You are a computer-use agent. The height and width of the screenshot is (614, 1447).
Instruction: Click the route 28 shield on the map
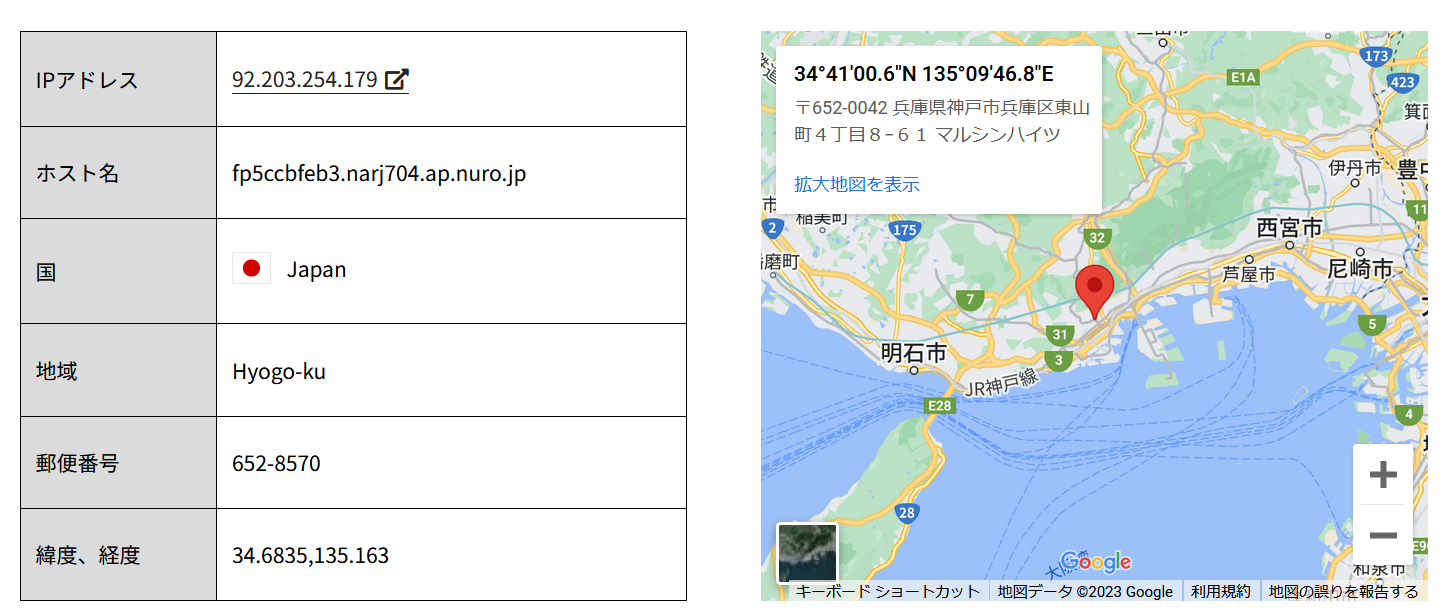tap(907, 513)
